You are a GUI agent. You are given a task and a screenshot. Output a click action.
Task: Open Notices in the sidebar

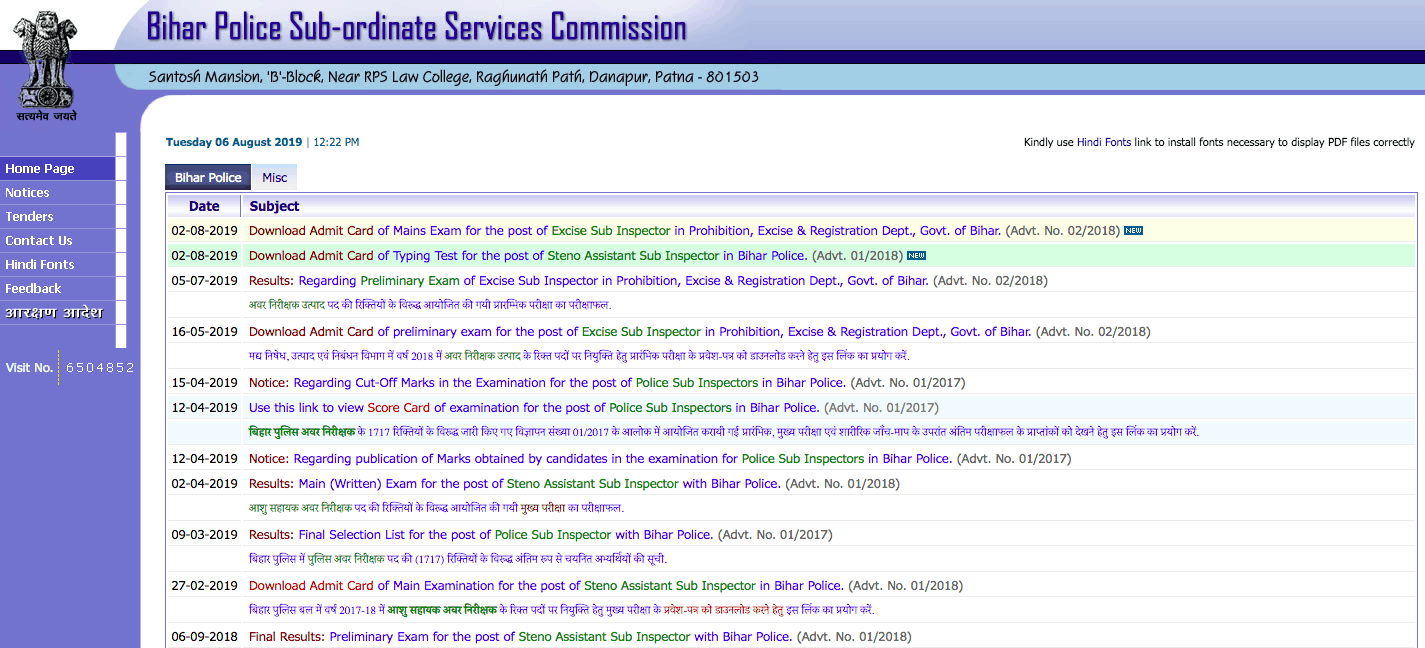[x=27, y=193]
